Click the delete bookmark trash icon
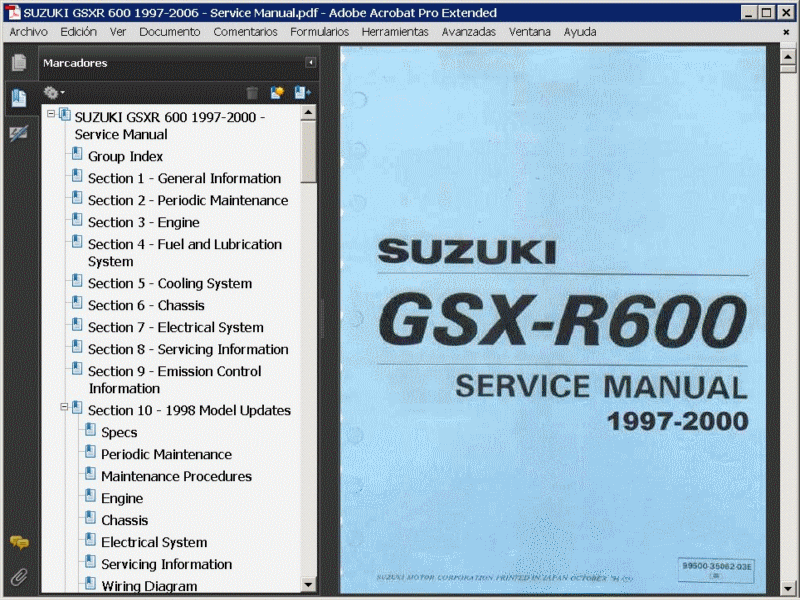Viewport: 800px width, 600px height. [x=252, y=93]
